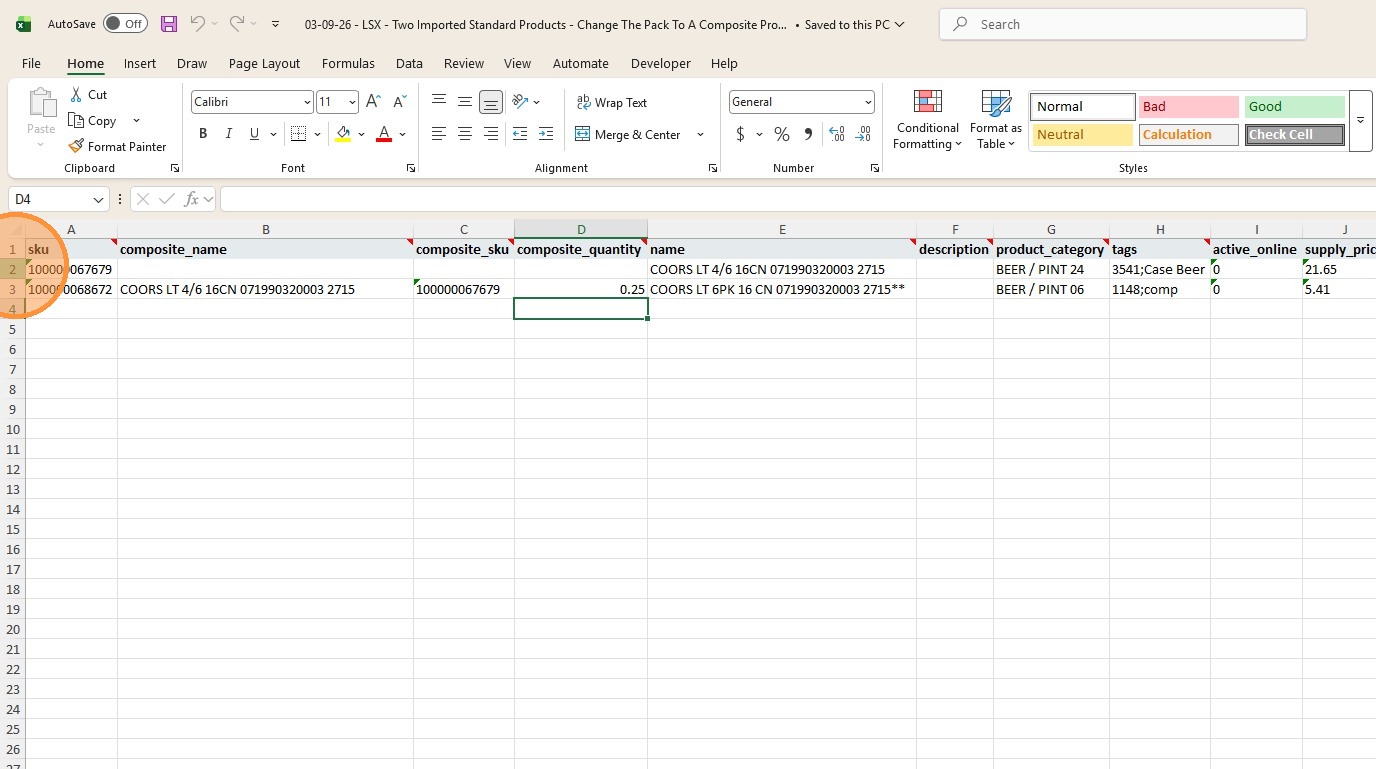
Task: Cut the selection with the scissors icon
Action: coord(76,94)
